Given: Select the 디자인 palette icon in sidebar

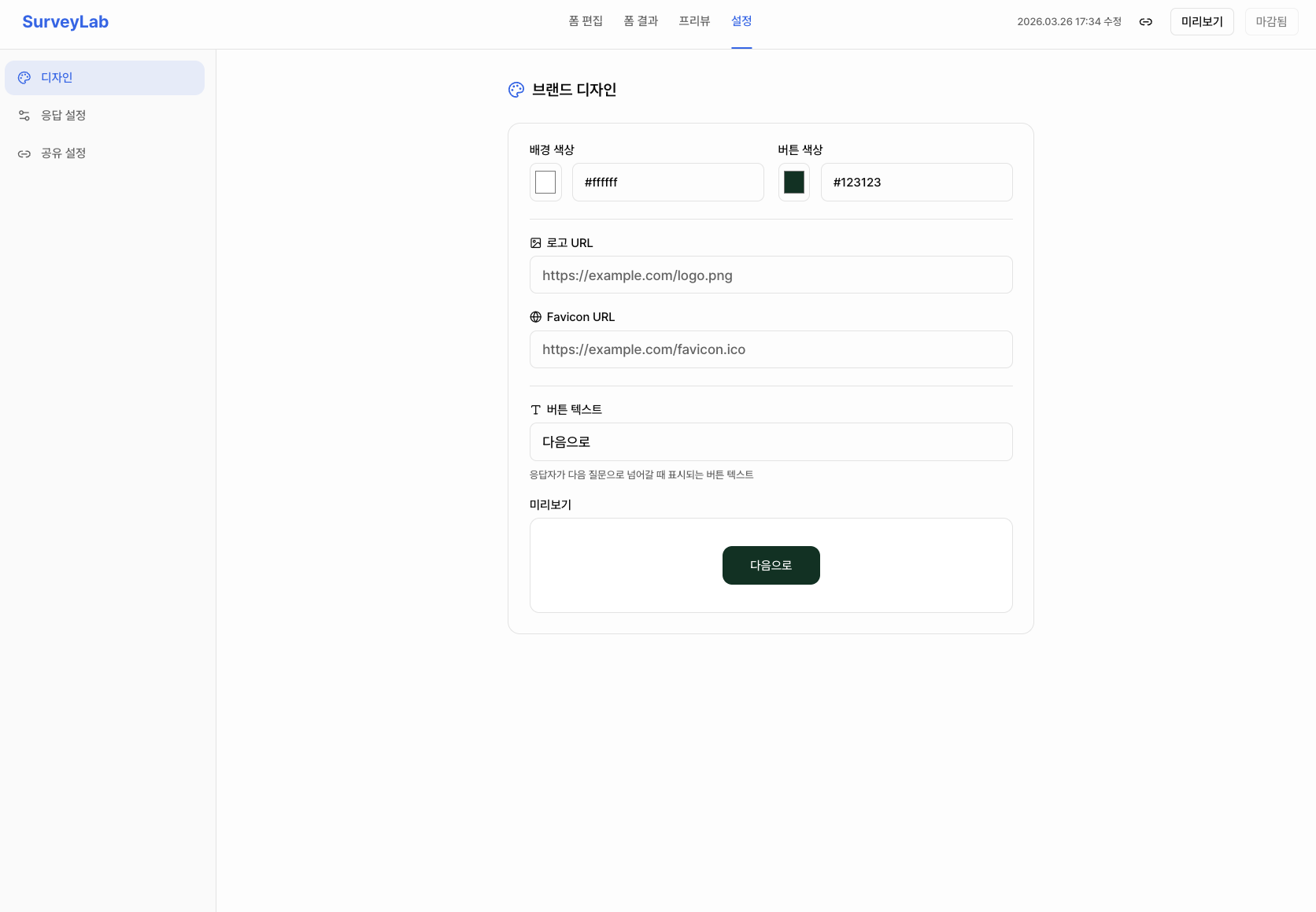Looking at the screenshot, I should pos(24,77).
